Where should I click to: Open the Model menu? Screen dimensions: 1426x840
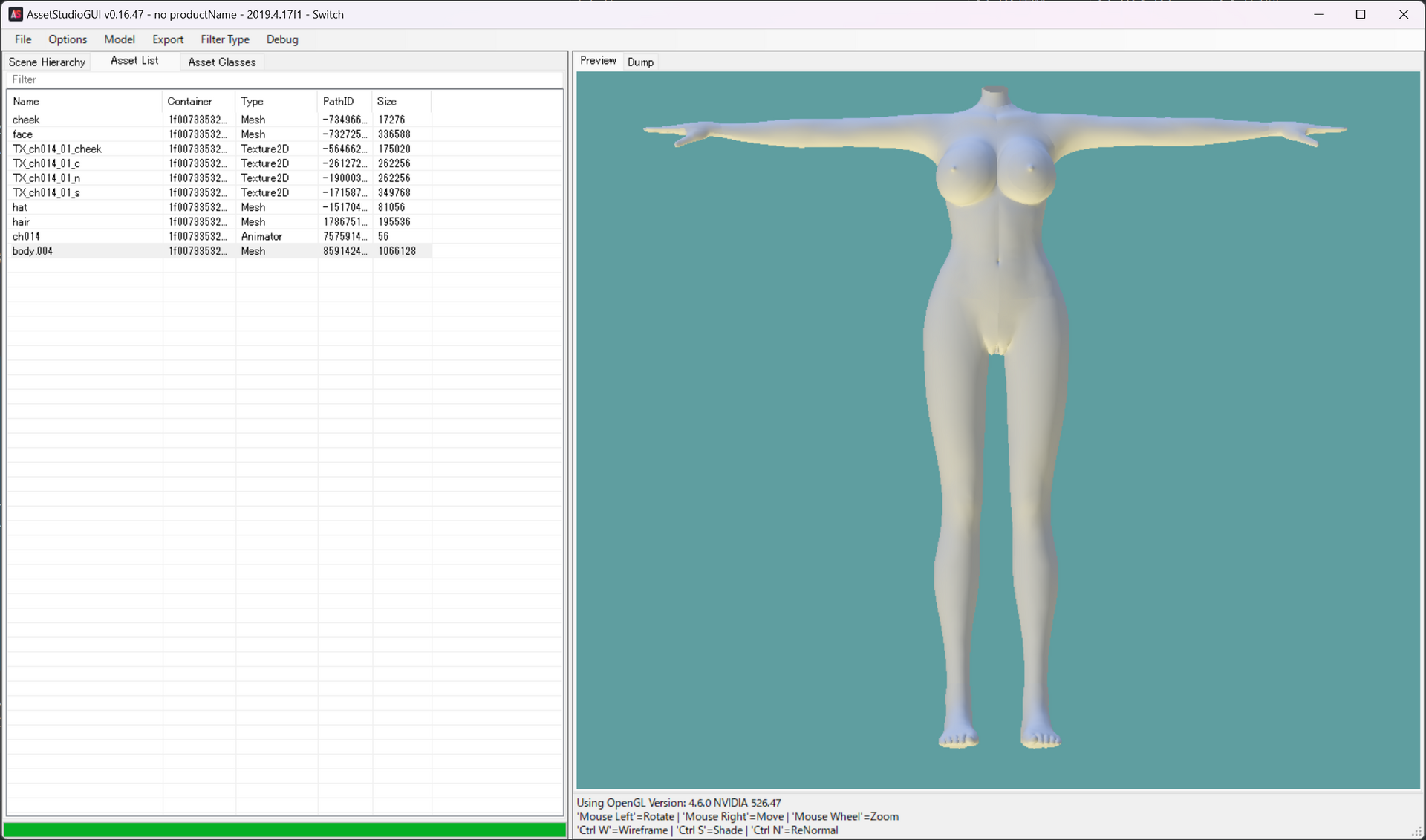[x=120, y=39]
